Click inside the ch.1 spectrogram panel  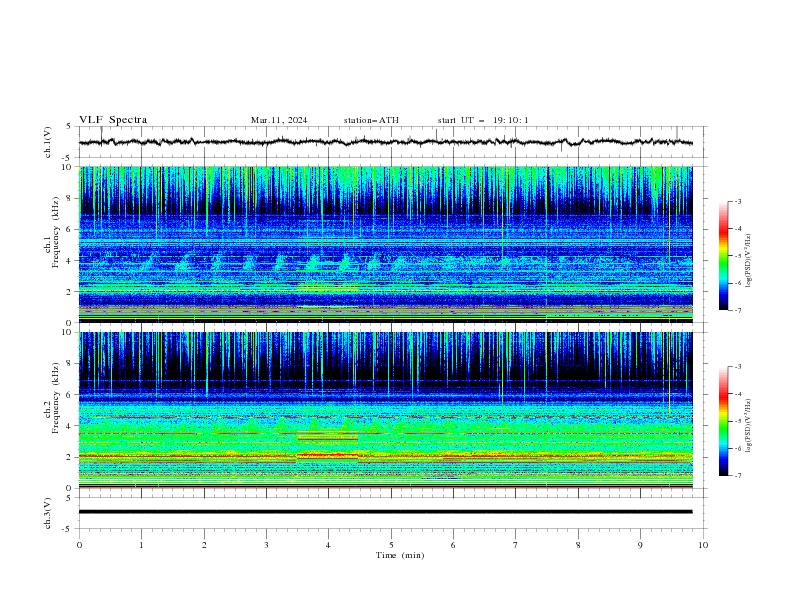point(385,244)
